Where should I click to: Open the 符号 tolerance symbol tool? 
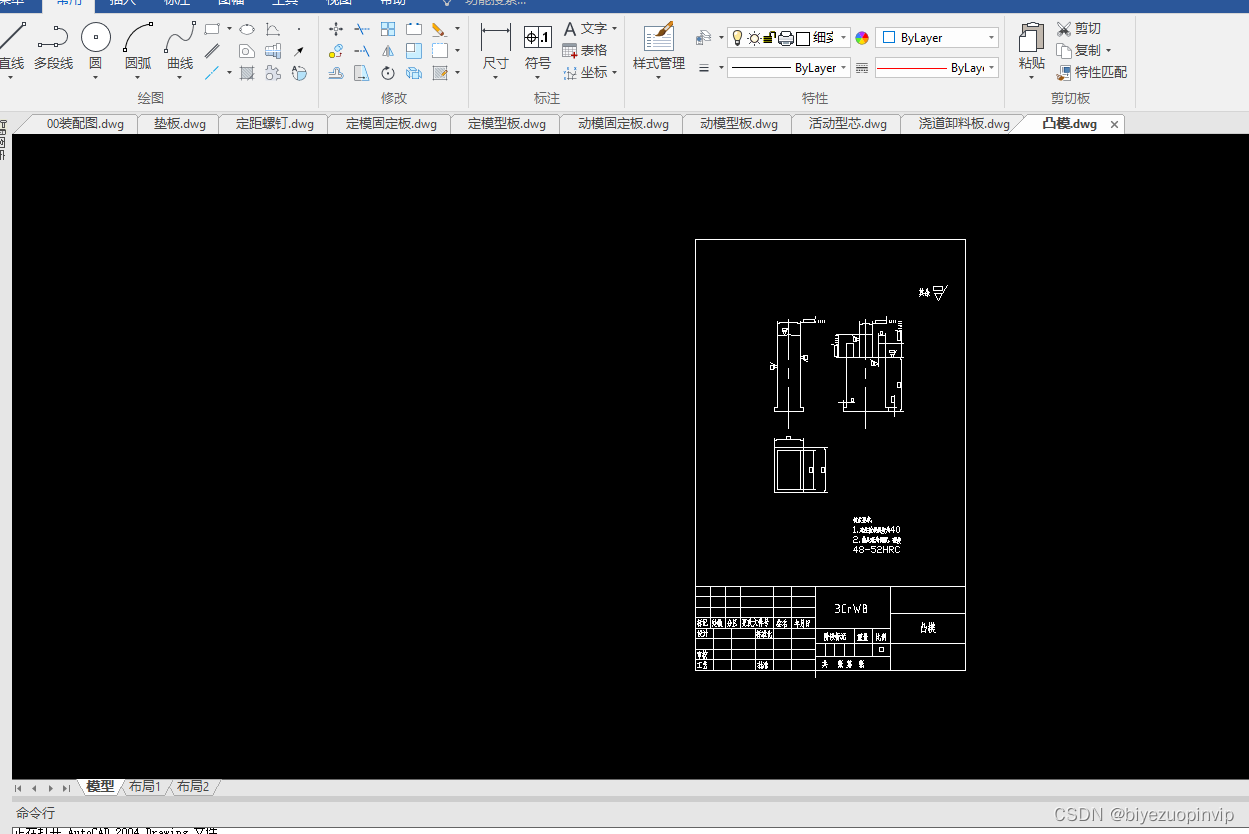[538, 47]
